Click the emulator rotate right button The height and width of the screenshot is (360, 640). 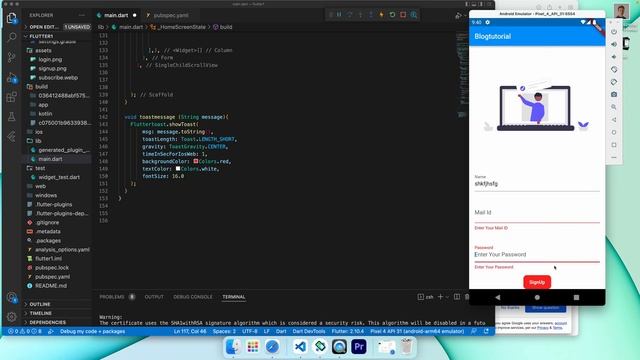point(614,82)
